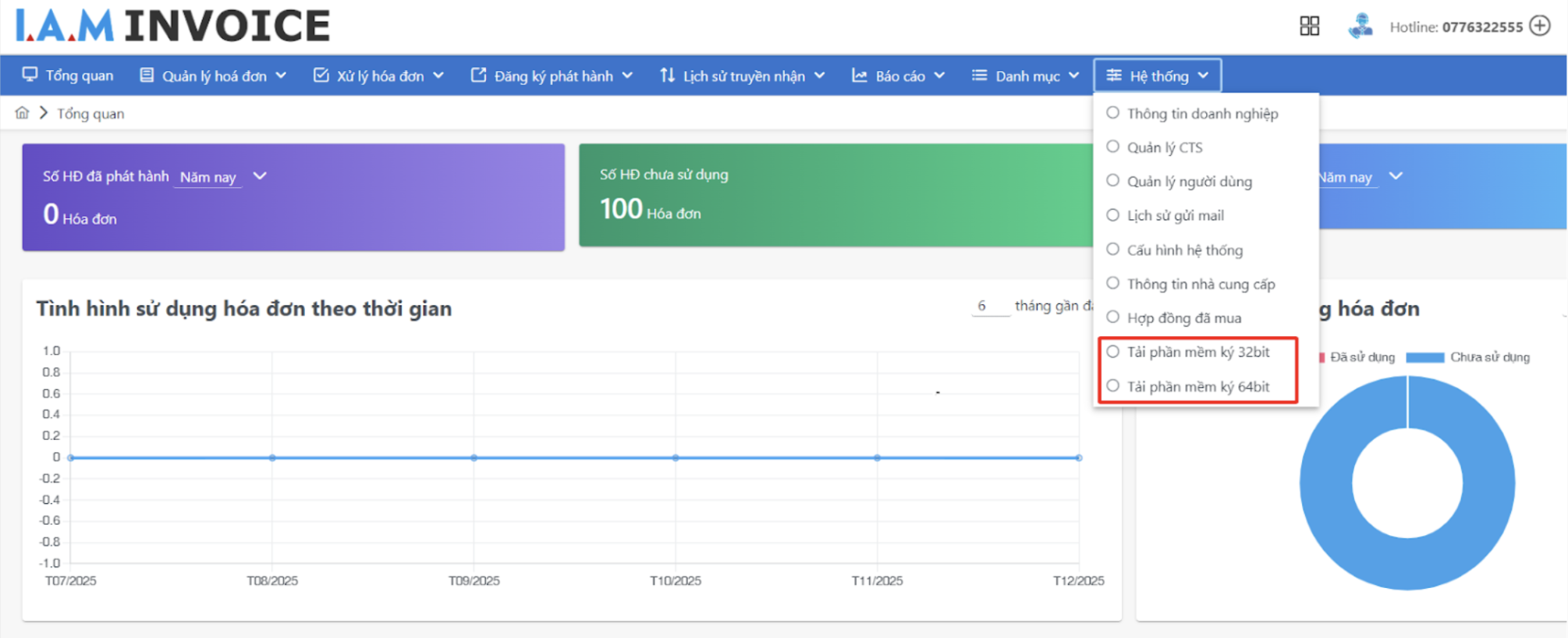Click the blue Chưa sử dụng legend swatch

coord(1424,357)
